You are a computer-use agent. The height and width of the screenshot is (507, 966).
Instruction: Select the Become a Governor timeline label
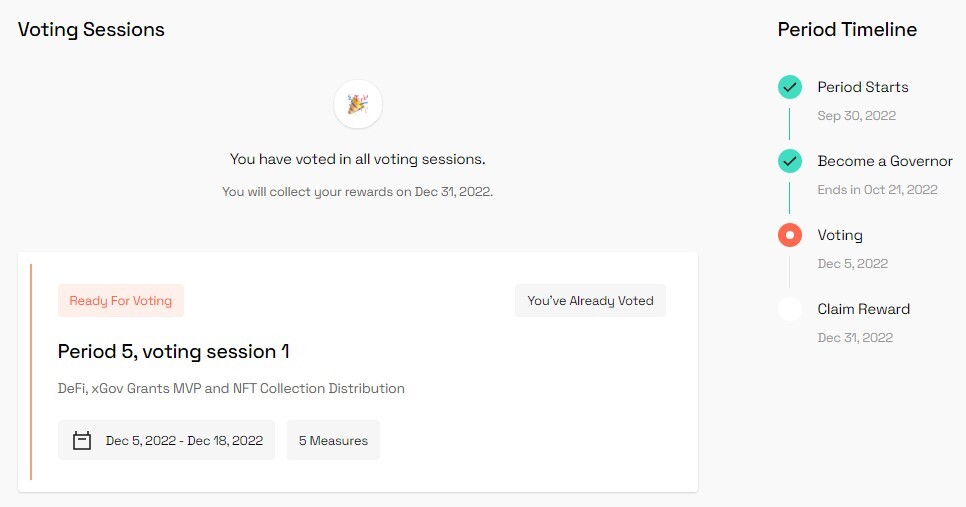885,161
